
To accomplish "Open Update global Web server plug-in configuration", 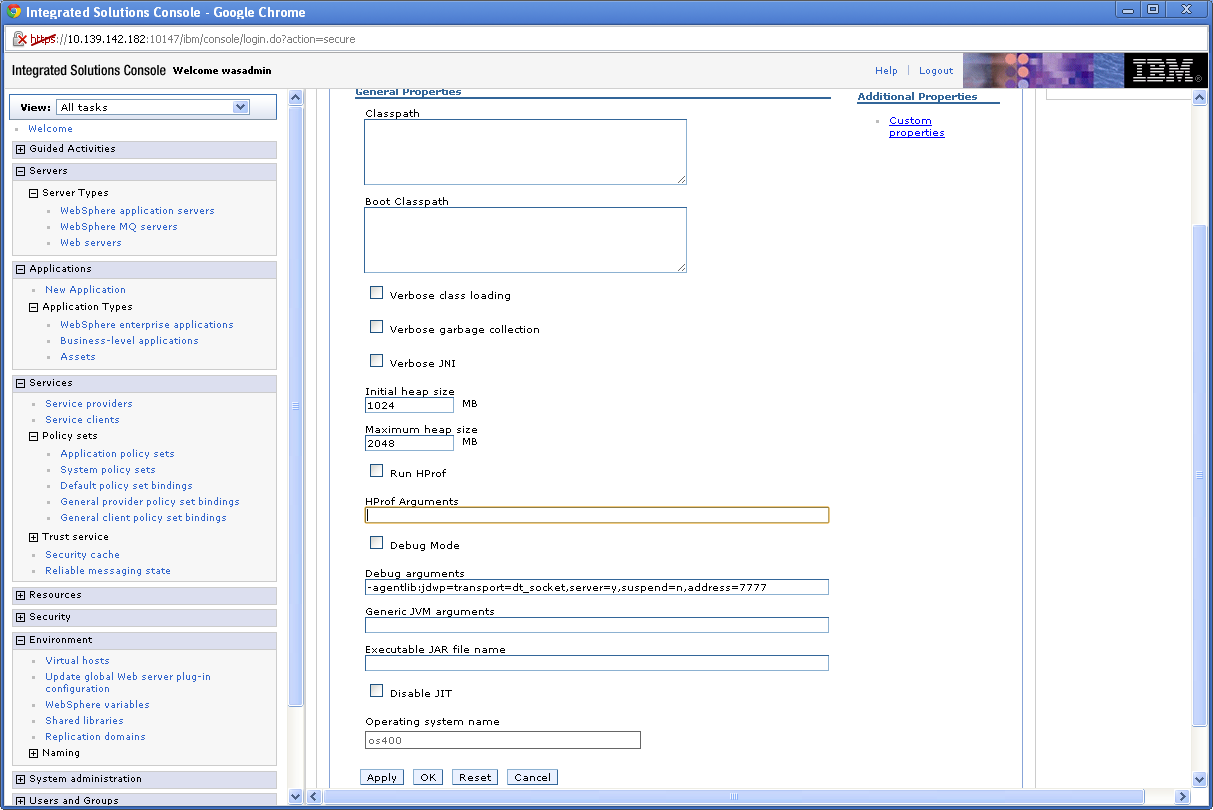I will (x=128, y=683).
